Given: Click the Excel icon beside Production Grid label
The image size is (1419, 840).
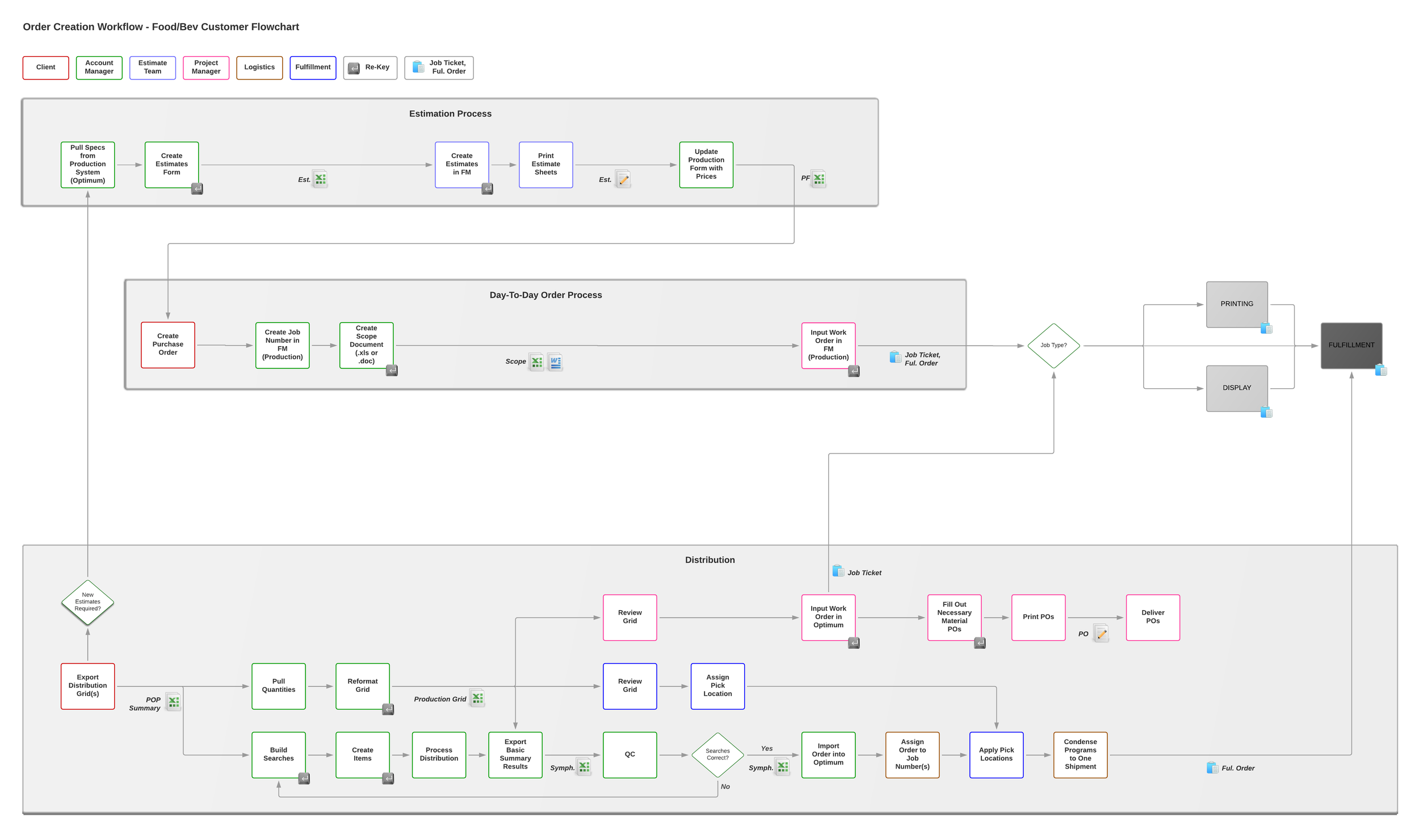Looking at the screenshot, I should tap(477, 698).
